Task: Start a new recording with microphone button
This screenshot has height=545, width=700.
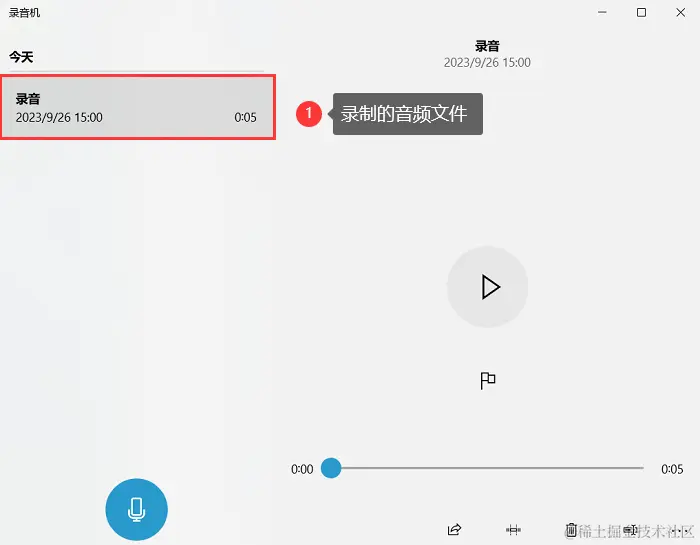Action: pos(137,509)
